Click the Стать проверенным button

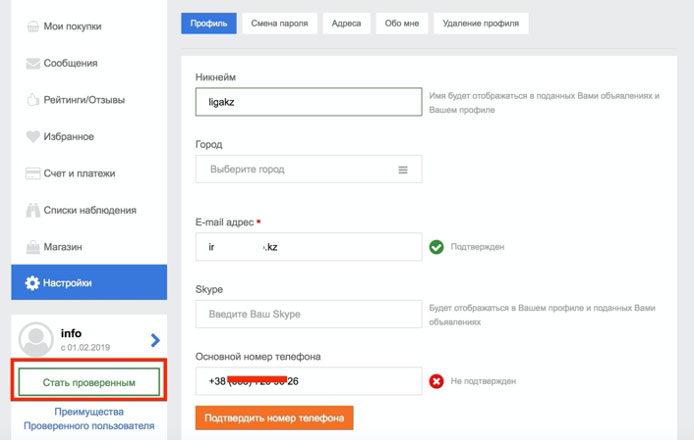click(x=89, y=383)
